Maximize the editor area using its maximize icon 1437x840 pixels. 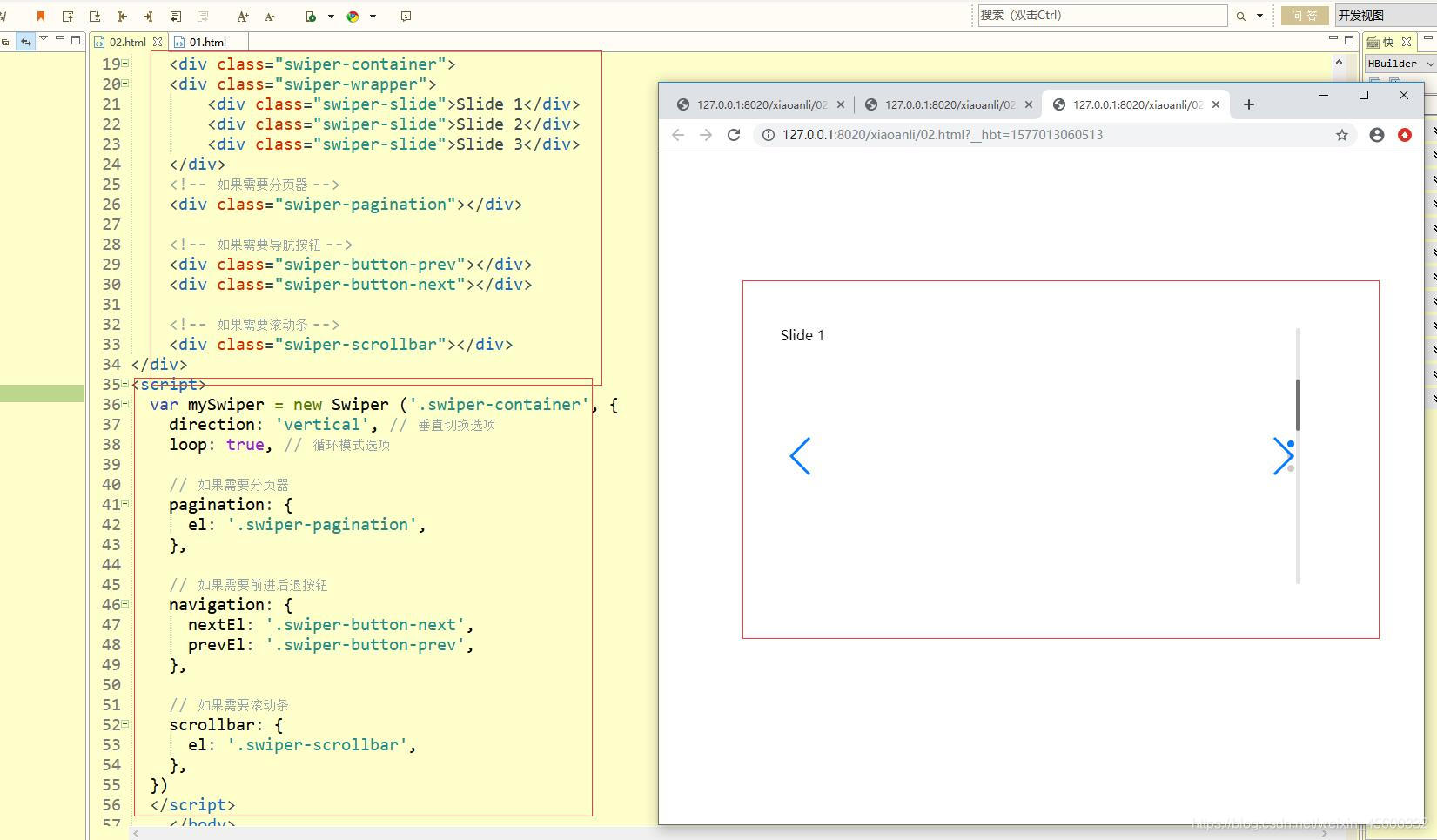pyautogui.click(x=1349, y=39)
